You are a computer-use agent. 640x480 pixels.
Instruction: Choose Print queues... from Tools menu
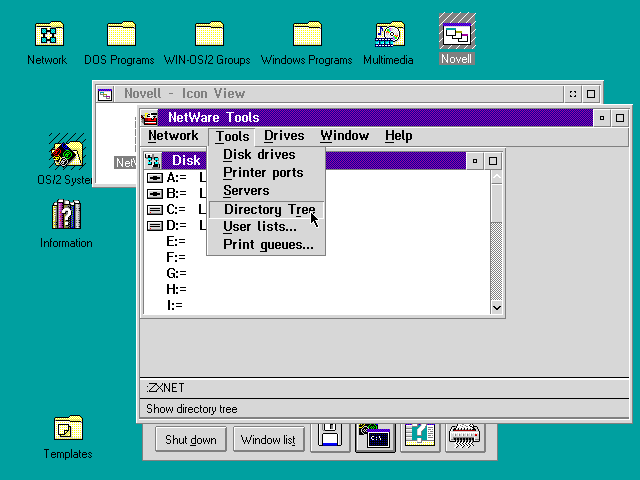[x=266, y=245]
